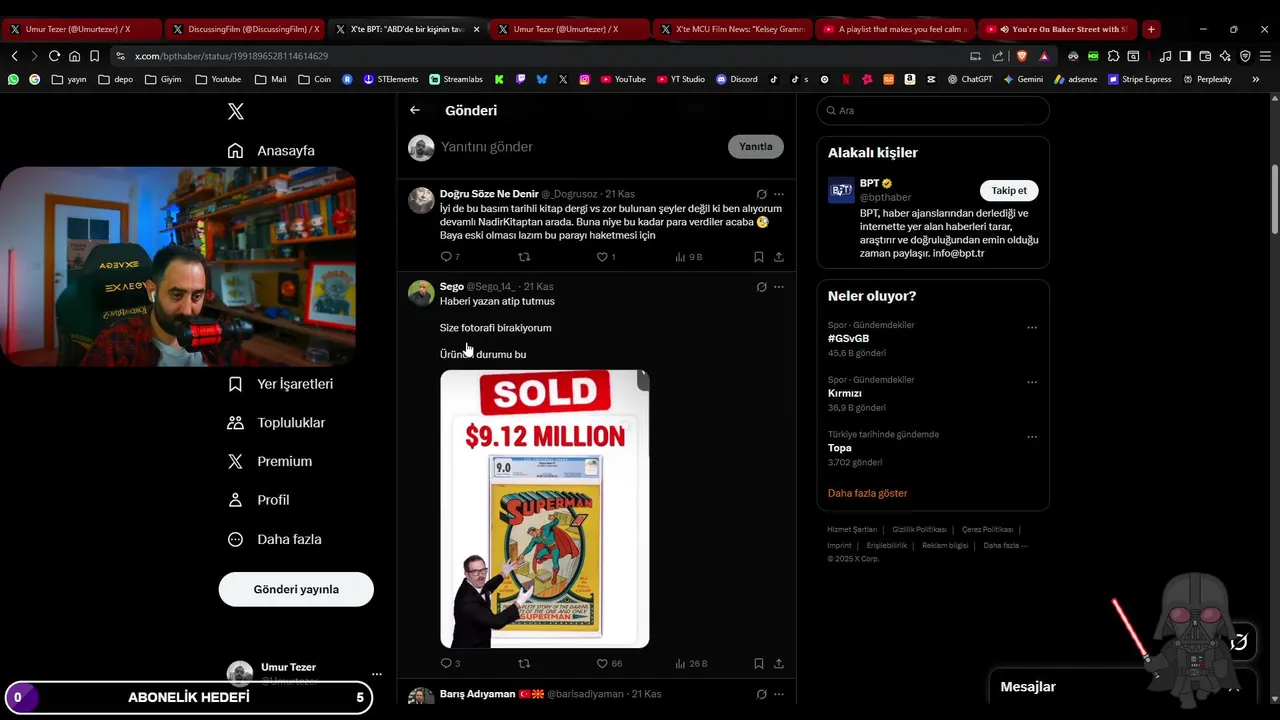Viewport: 1280px width, 720px height.
Task: Open the Perplexity bookmark
Action: coord(1207,79)
